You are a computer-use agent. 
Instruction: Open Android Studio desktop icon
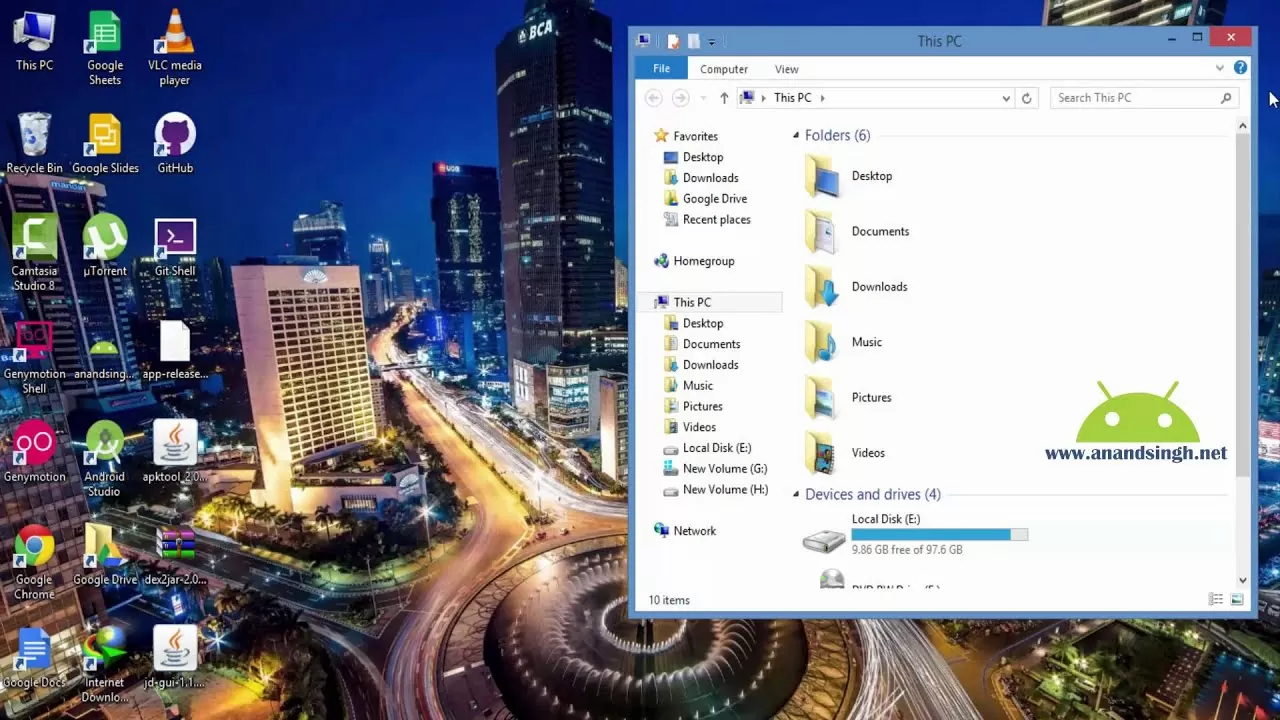(104, 459)
